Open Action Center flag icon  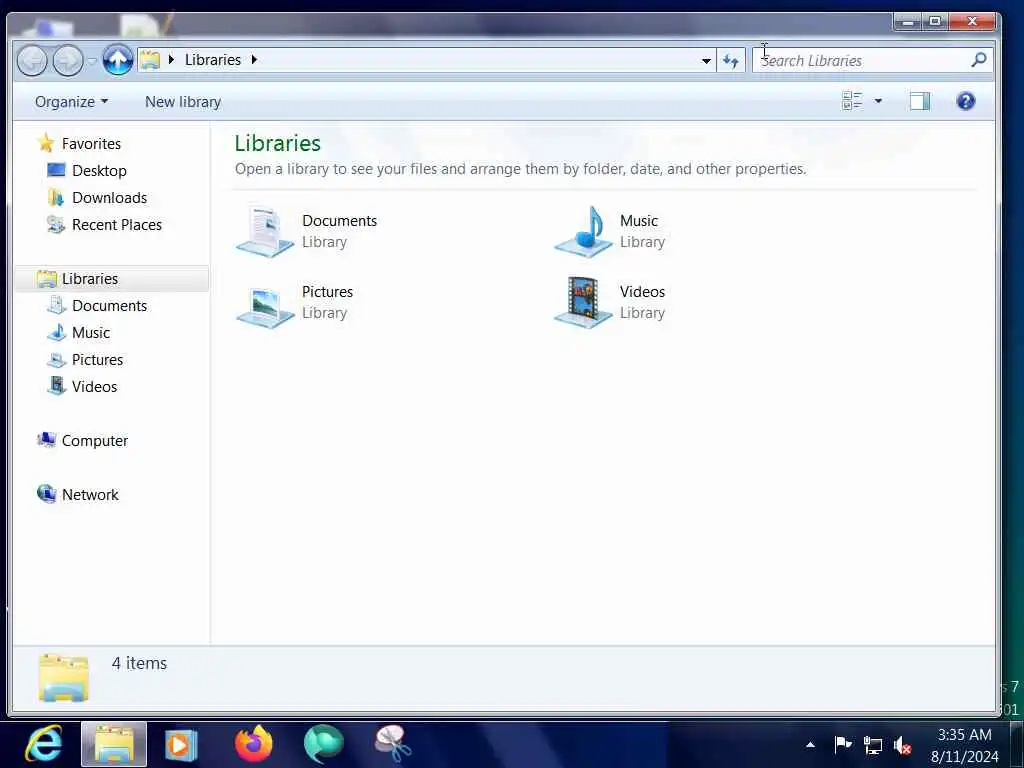842,744
